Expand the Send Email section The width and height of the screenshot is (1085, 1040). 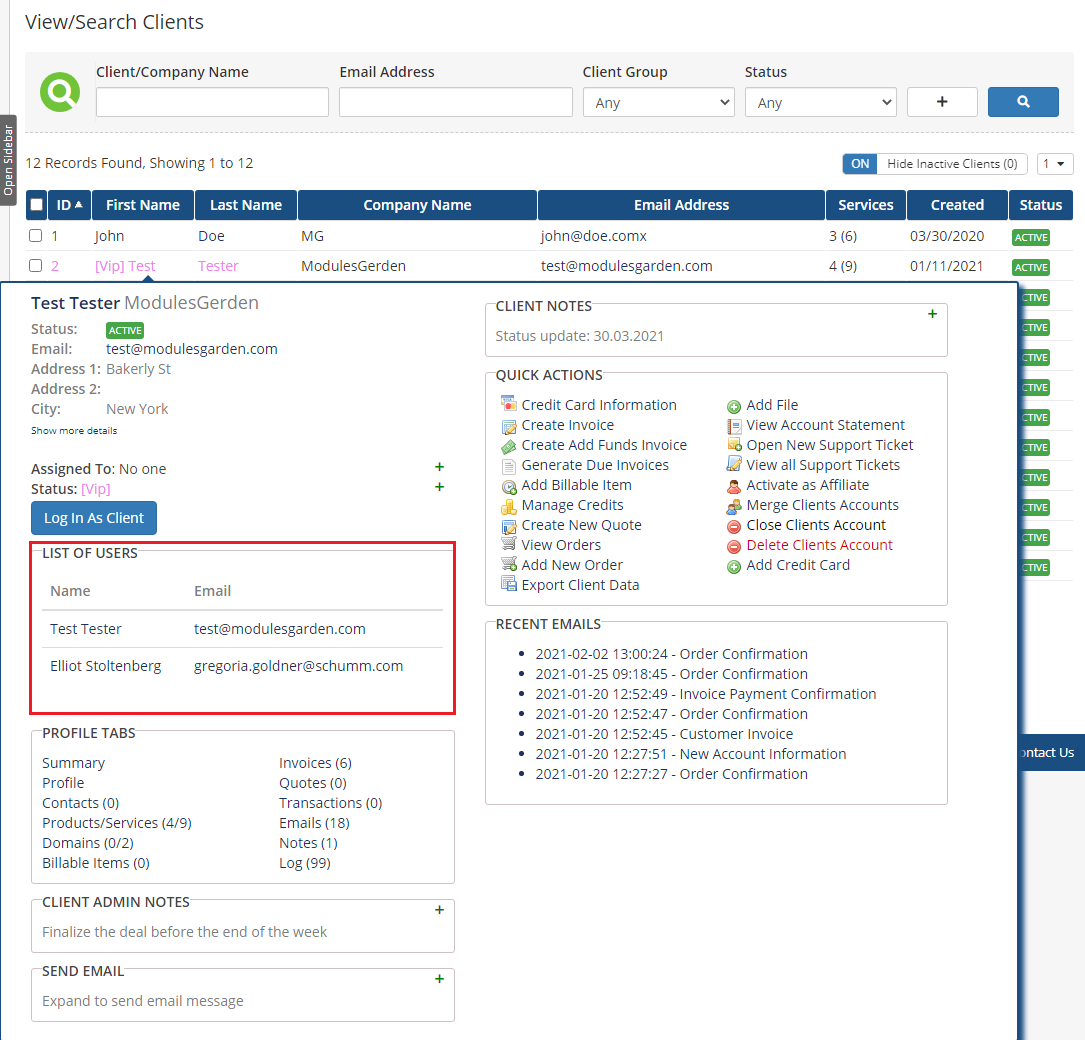point(439,978)
